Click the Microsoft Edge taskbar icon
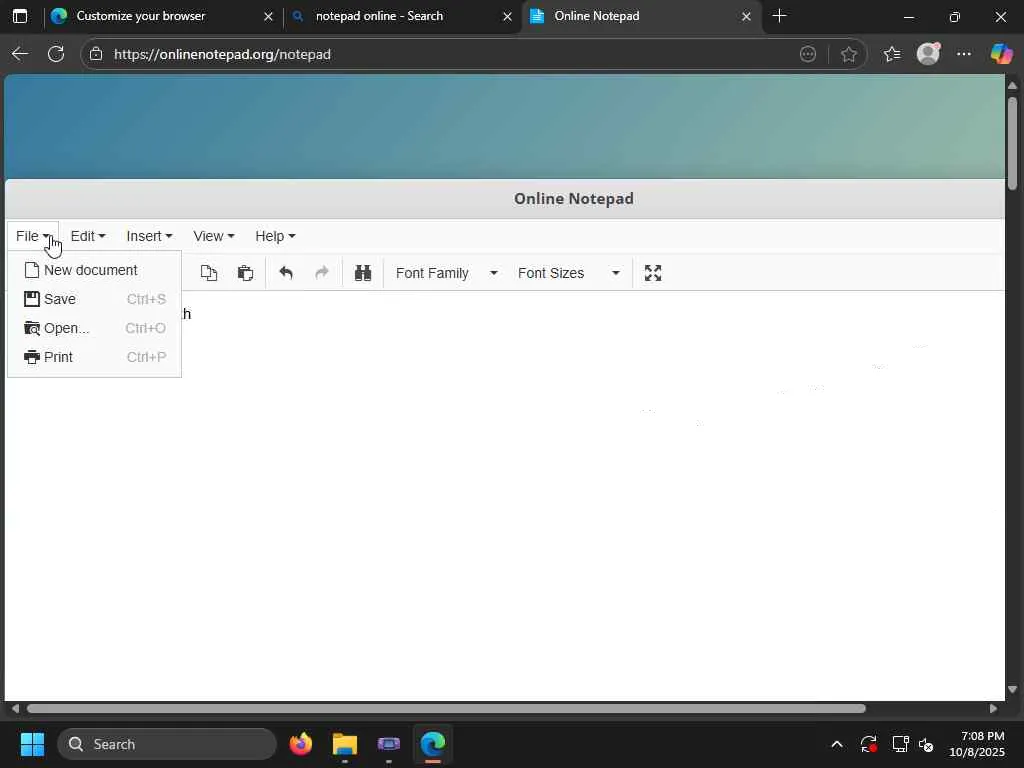1024x768 pixels. [x=432, y=744]
